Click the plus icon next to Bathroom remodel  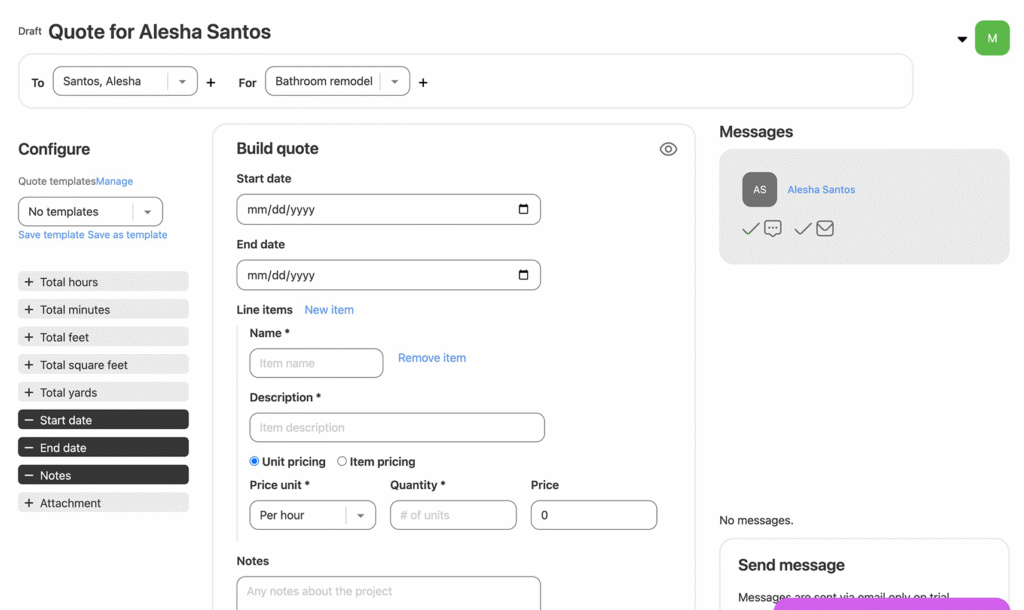click(423, 83)
